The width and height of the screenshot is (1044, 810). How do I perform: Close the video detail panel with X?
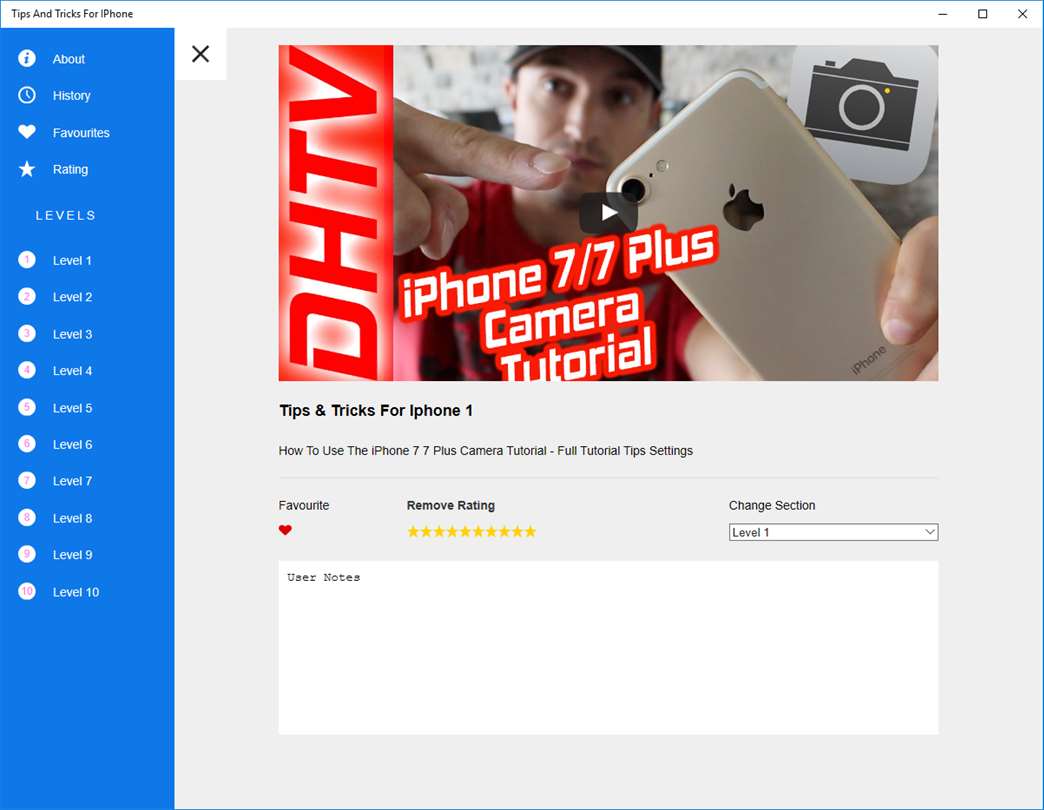click(200, 54)
